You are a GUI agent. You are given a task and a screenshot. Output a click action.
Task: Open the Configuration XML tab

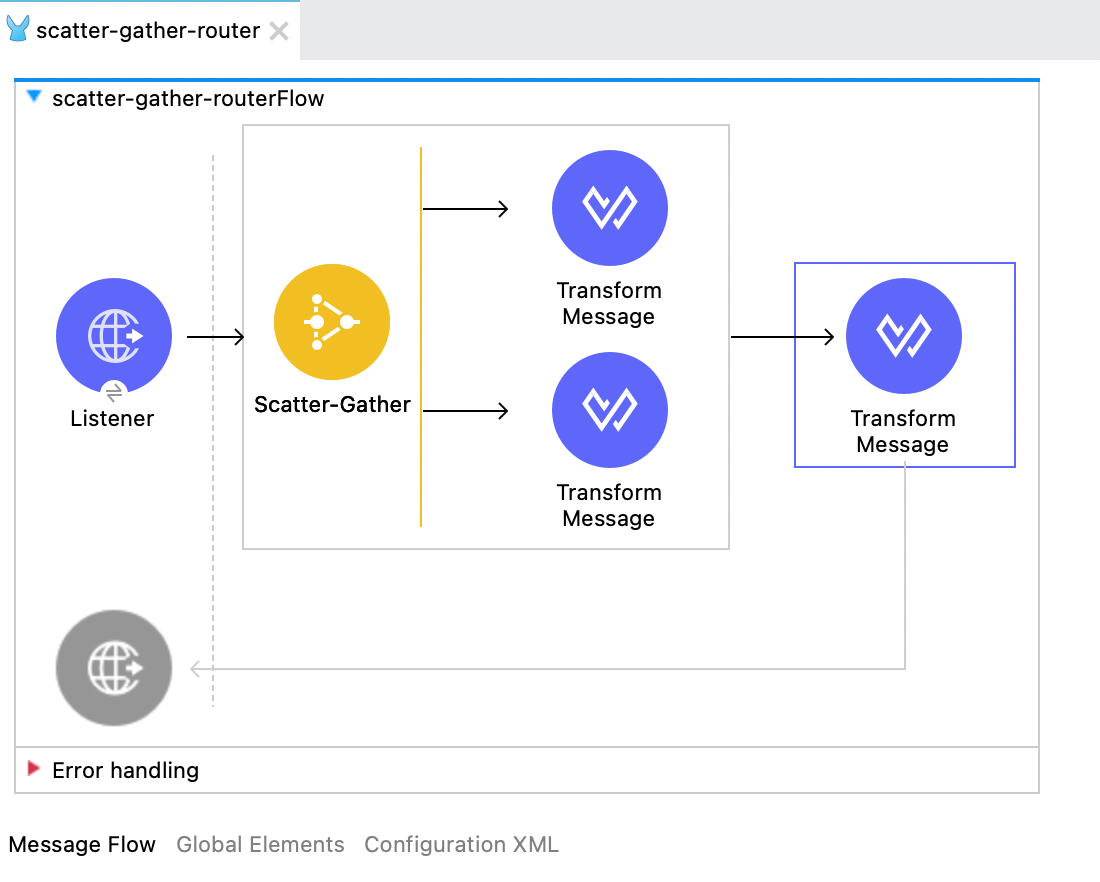pyautogui.click(x=461, y=845)
